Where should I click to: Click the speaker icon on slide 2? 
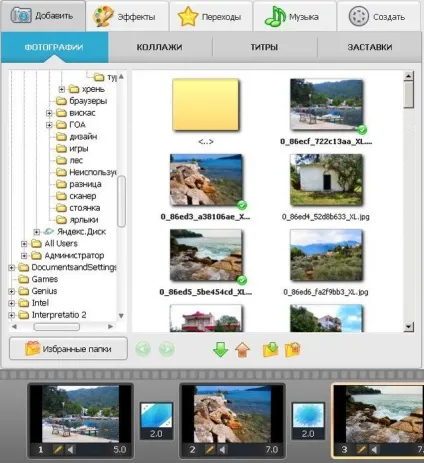[x=222, y=450]
